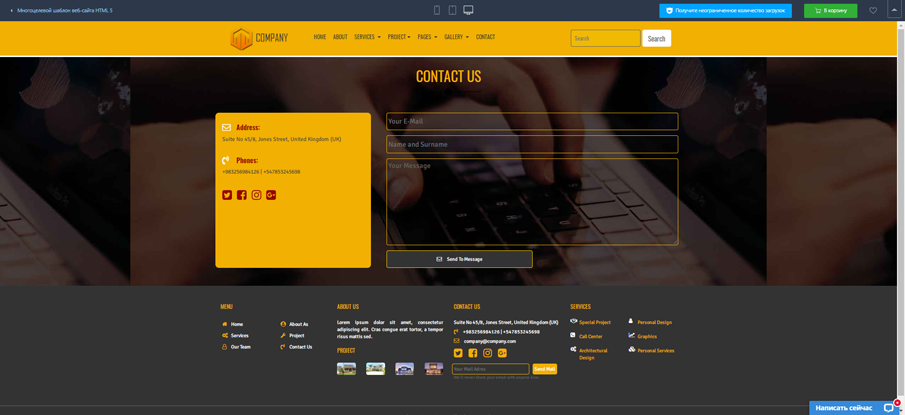Viewport: 905px width, 415px height.
Task: Click the heart favorite icon in top bar
Action: (873, 11)
